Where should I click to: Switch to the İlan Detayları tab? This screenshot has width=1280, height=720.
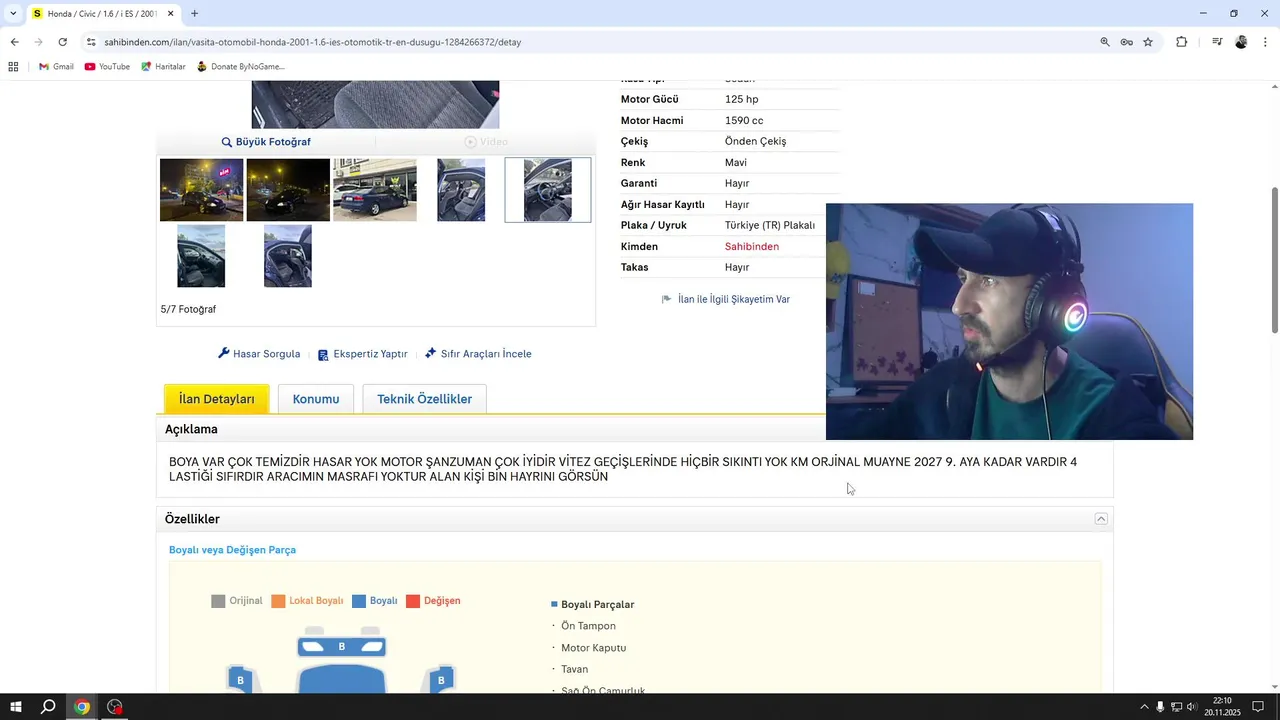pos(217,399)
